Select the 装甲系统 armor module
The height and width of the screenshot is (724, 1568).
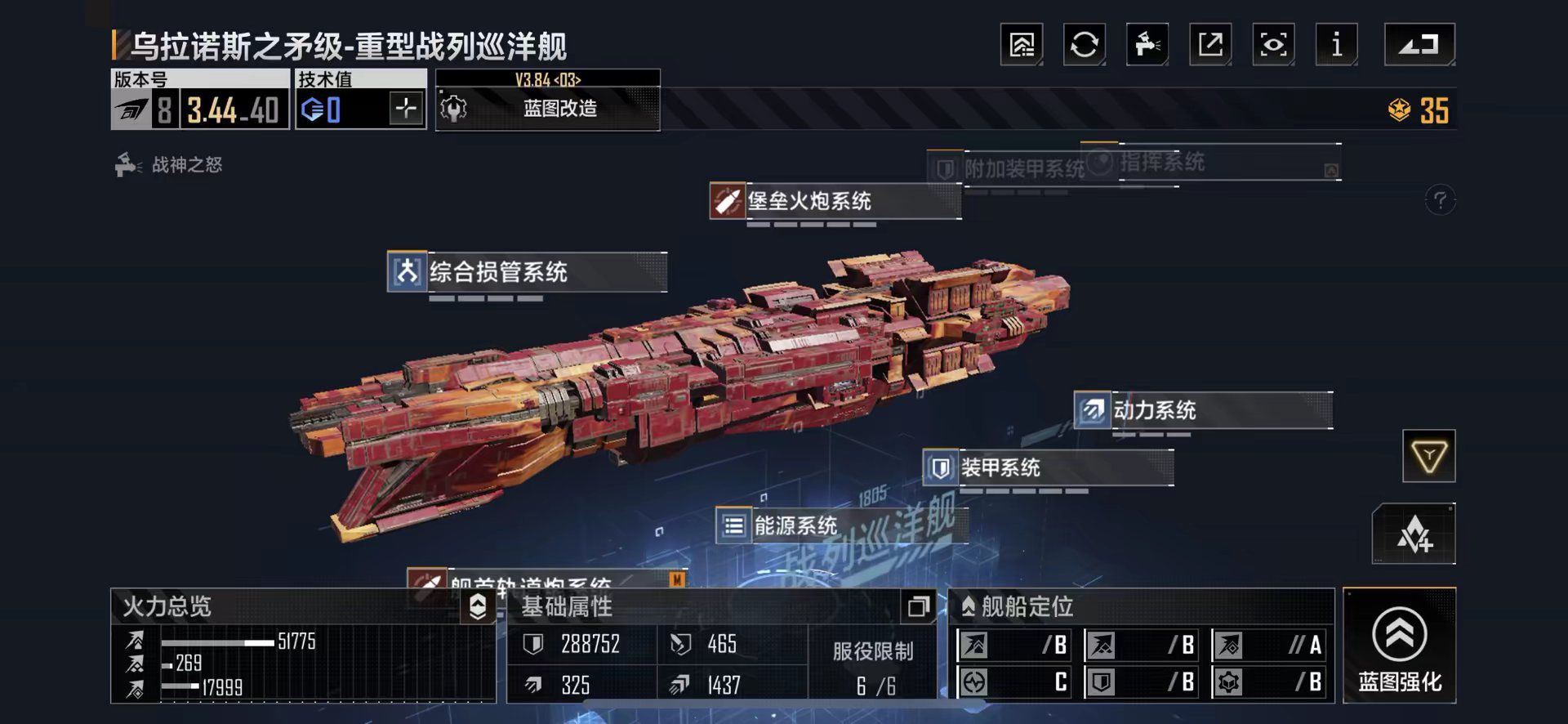1048,467
